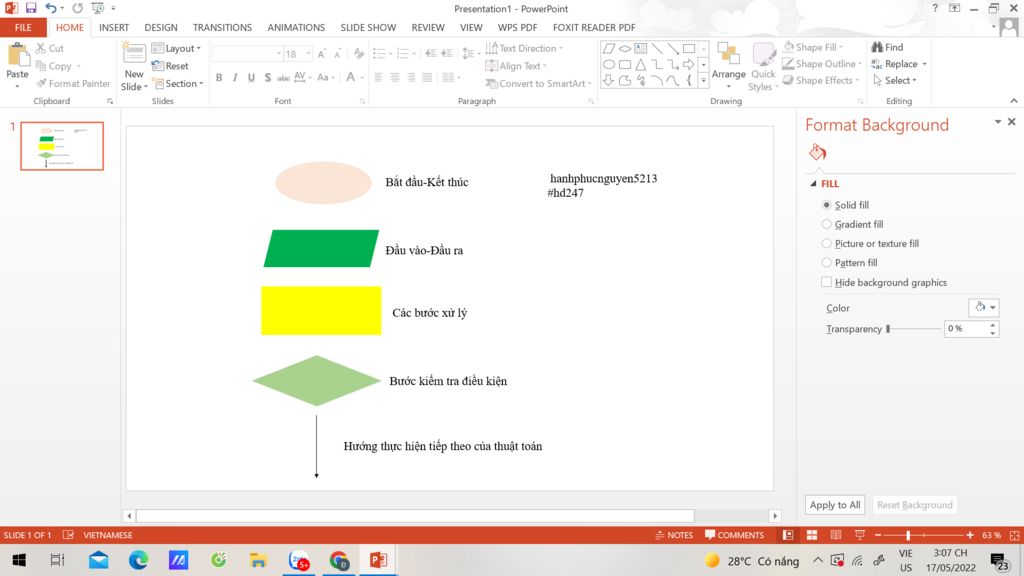Switch to the INSERT ribbon tab

[x=114, y=28]
